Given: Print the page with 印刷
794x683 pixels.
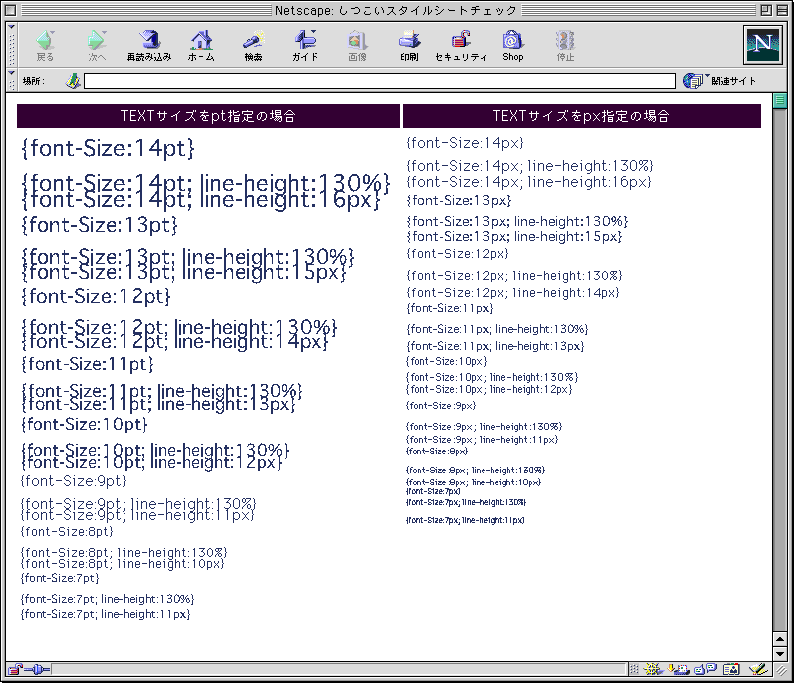Looking at the screenshot, I should click(x=409, y=46).
